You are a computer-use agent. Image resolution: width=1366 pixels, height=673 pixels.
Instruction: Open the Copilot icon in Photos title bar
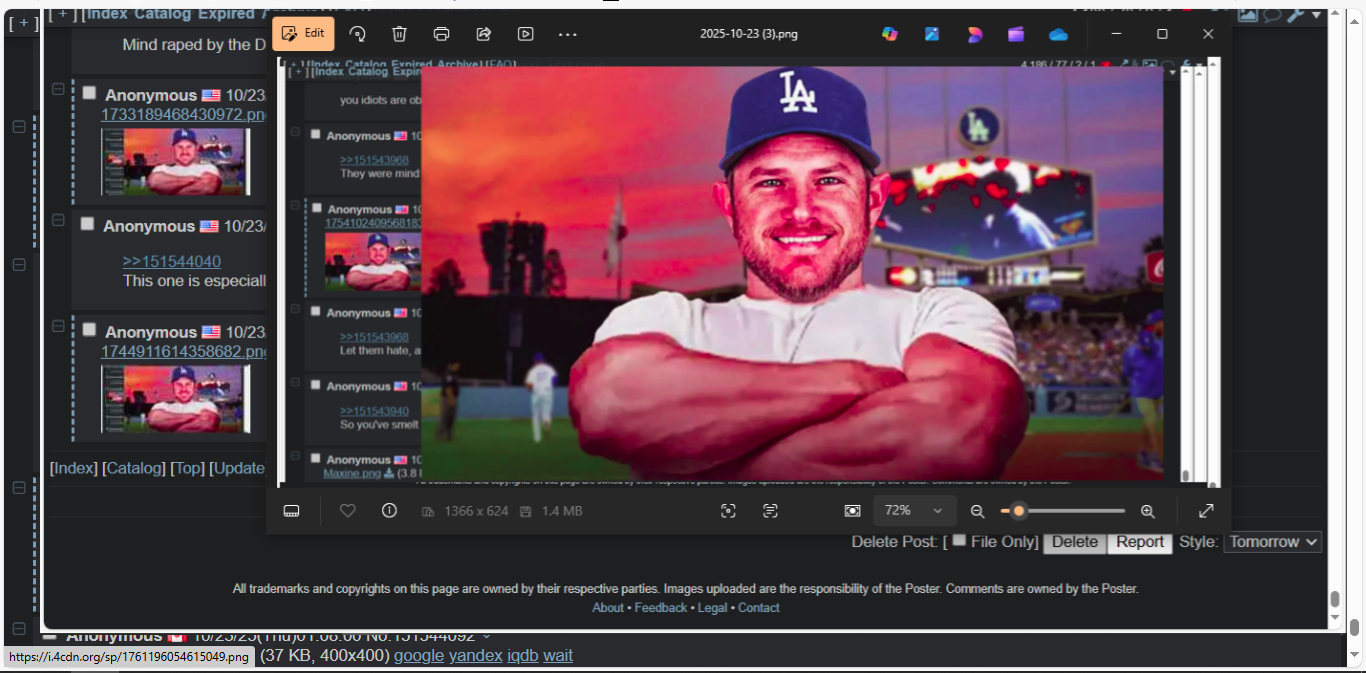pyautogui.click(x=890, y=34)
